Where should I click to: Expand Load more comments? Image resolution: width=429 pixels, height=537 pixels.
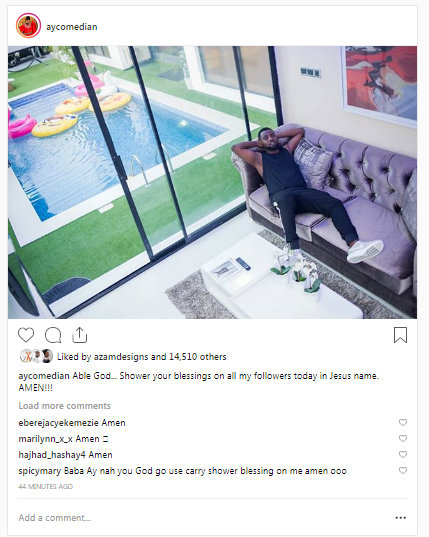coord(64,406)
